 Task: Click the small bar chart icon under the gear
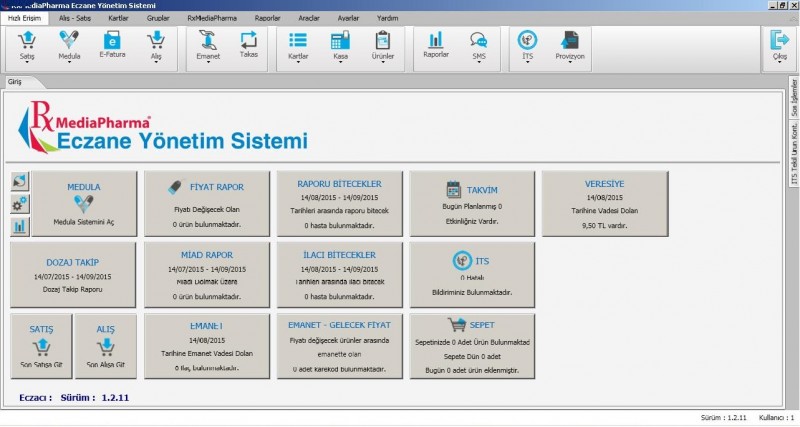tap(20, 226)
